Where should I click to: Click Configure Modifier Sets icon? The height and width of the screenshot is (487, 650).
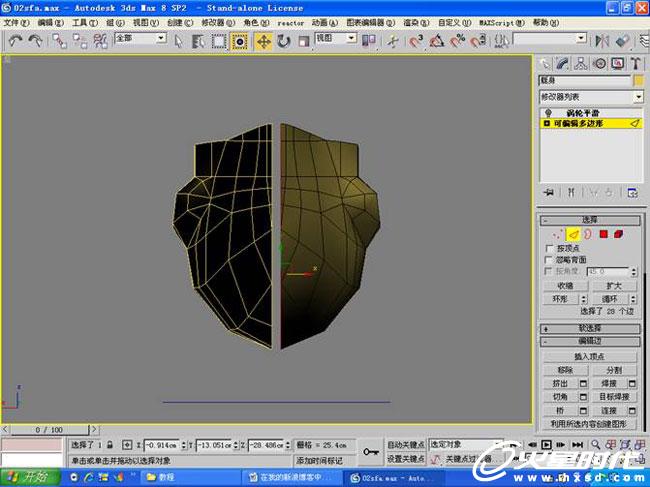pyautogui.click(x=632, y=193)
